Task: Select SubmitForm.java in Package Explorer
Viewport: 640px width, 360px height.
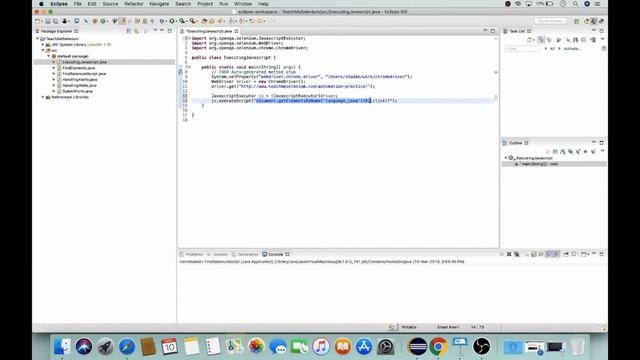Action: point(77,91)
